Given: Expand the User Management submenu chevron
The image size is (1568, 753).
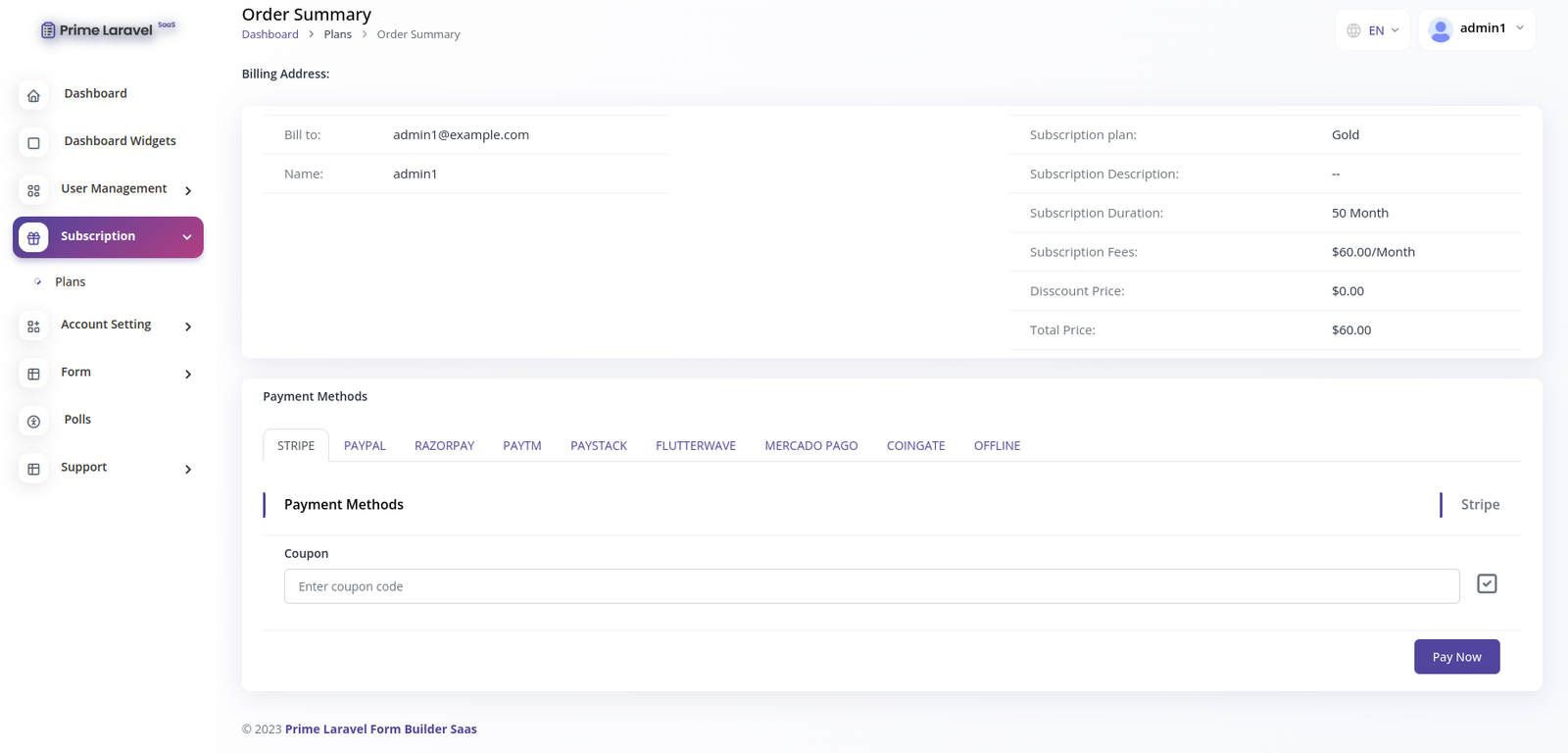Looking at the screenshot, I should pos(188,191).
